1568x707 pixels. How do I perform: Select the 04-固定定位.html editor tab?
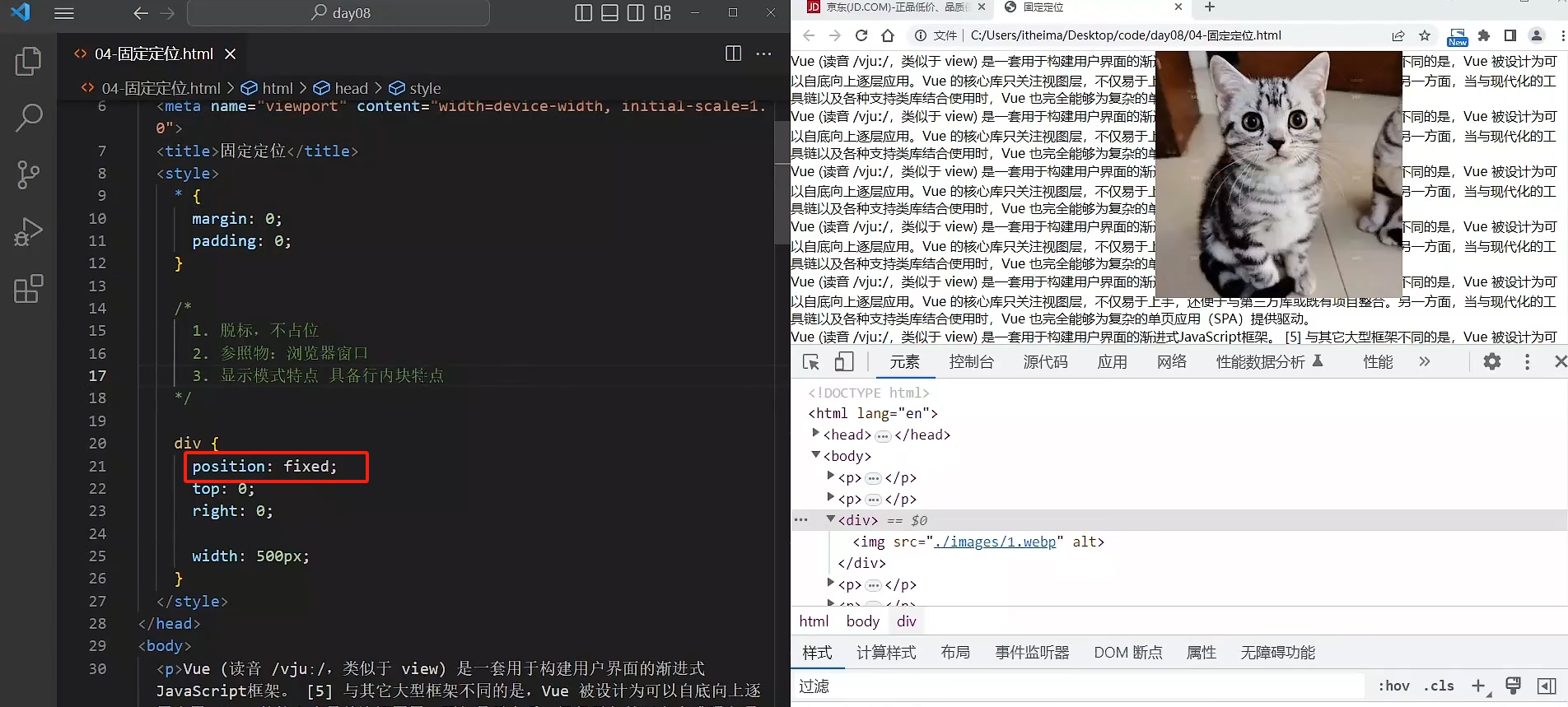point(154,53)
